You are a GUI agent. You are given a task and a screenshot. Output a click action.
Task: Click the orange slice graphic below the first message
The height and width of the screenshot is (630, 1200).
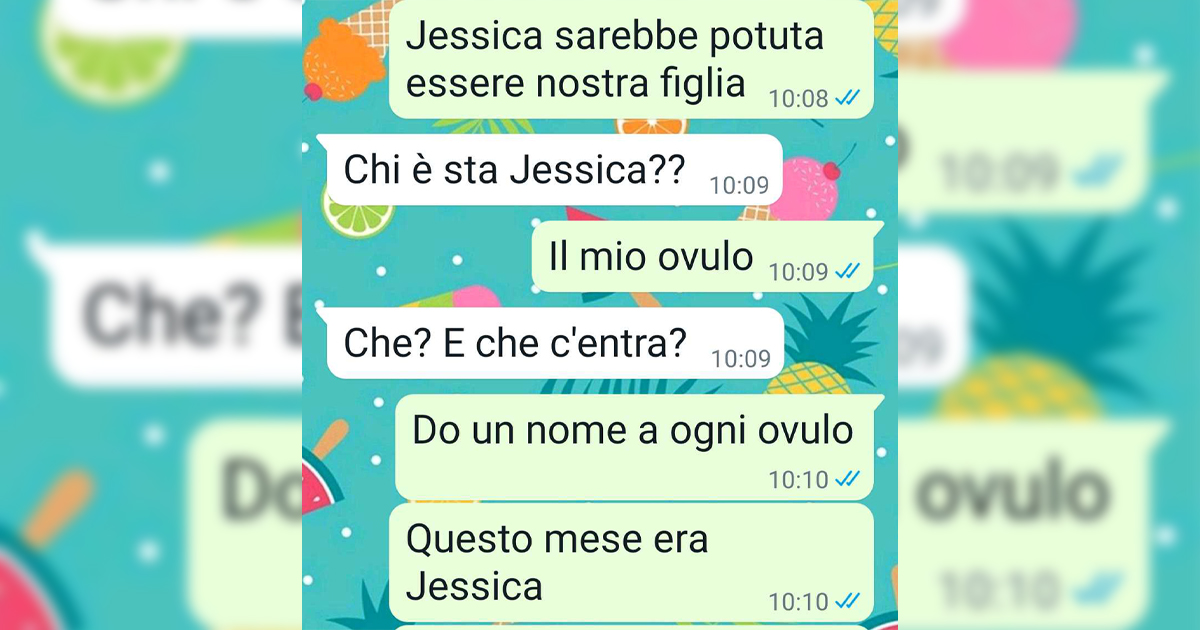point(651,128)
